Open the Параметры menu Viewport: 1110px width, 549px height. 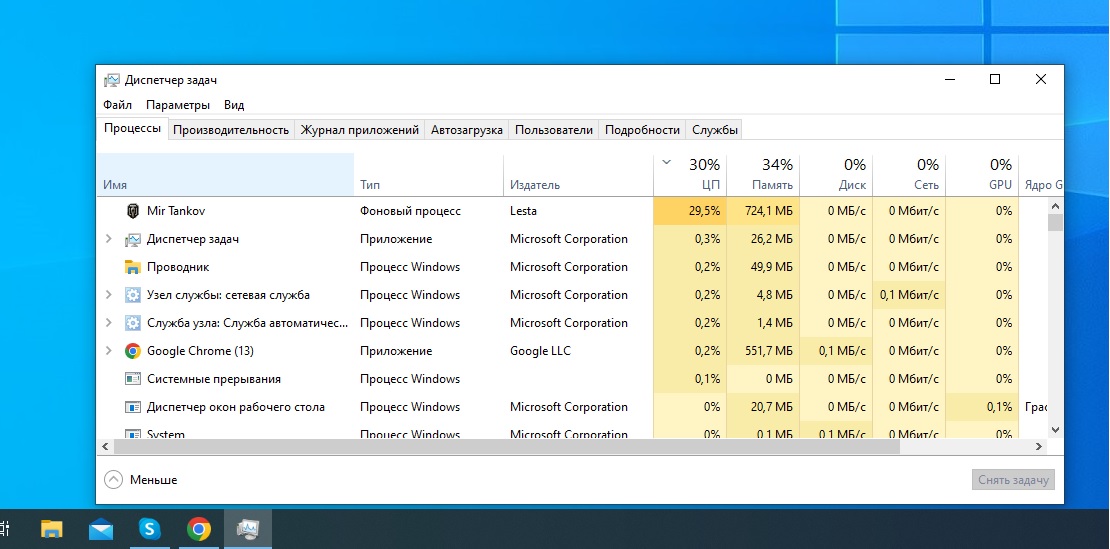178,105
